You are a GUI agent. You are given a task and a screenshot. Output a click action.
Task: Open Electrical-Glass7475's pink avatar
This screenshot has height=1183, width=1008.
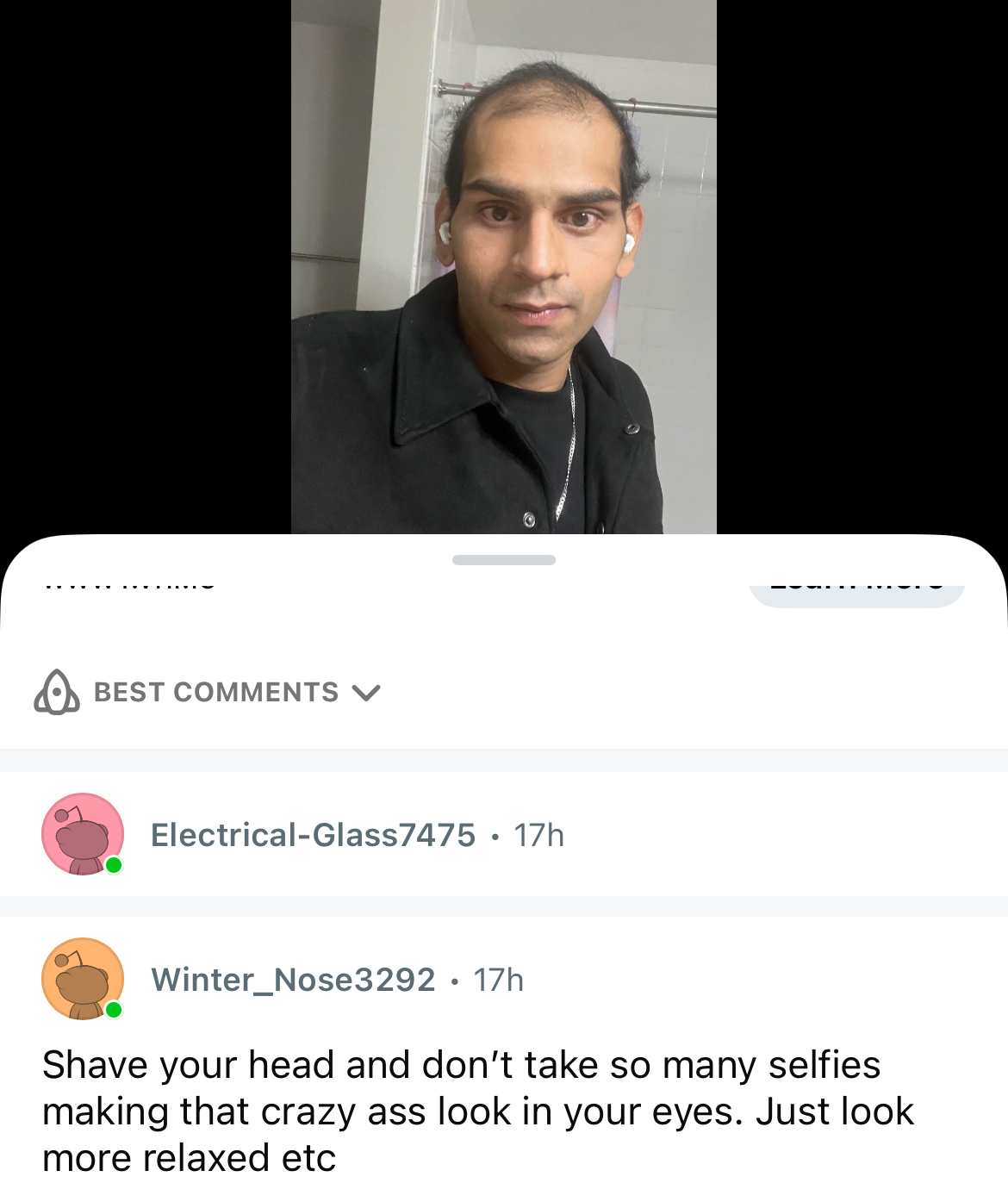point(83,834)
